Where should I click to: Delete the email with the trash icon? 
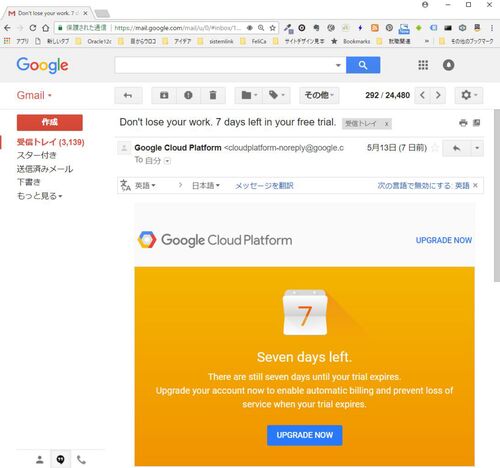pos(213,96)
